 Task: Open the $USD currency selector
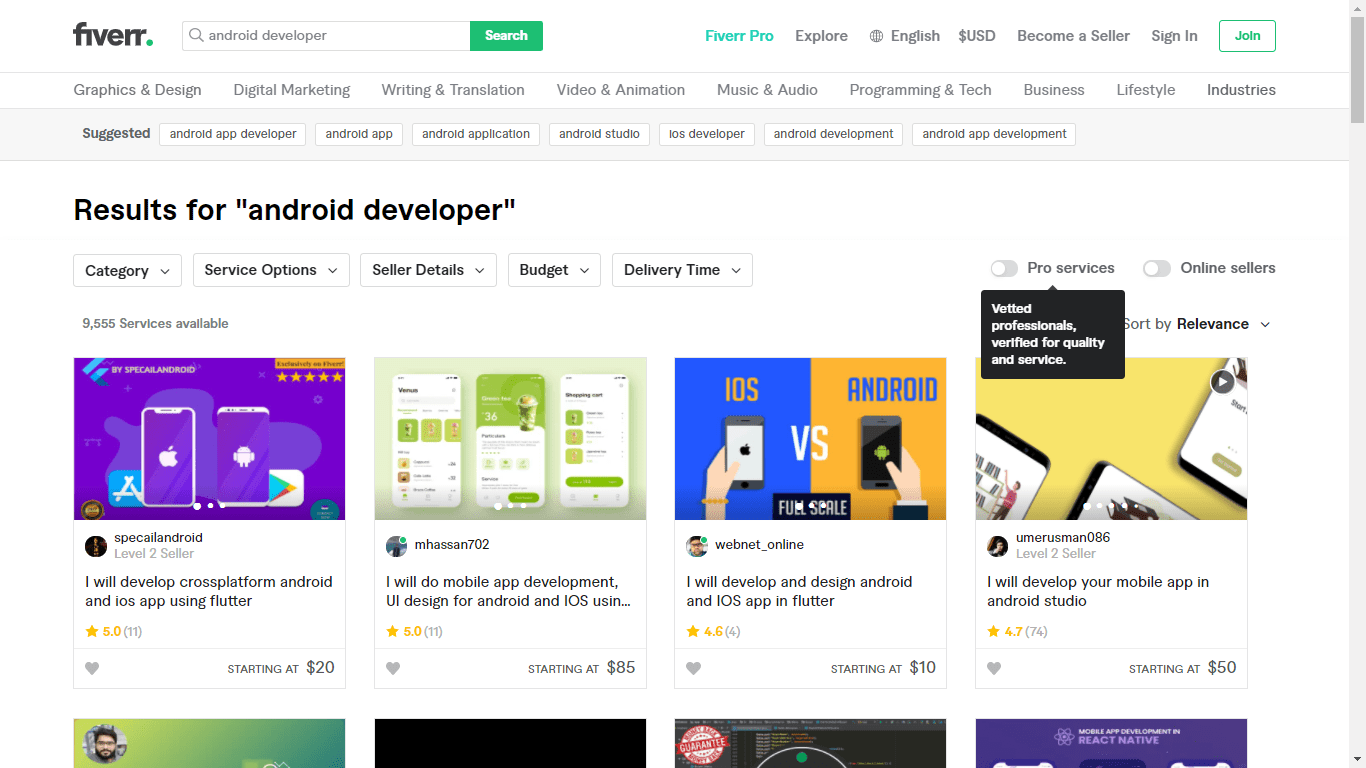[976, 36]
